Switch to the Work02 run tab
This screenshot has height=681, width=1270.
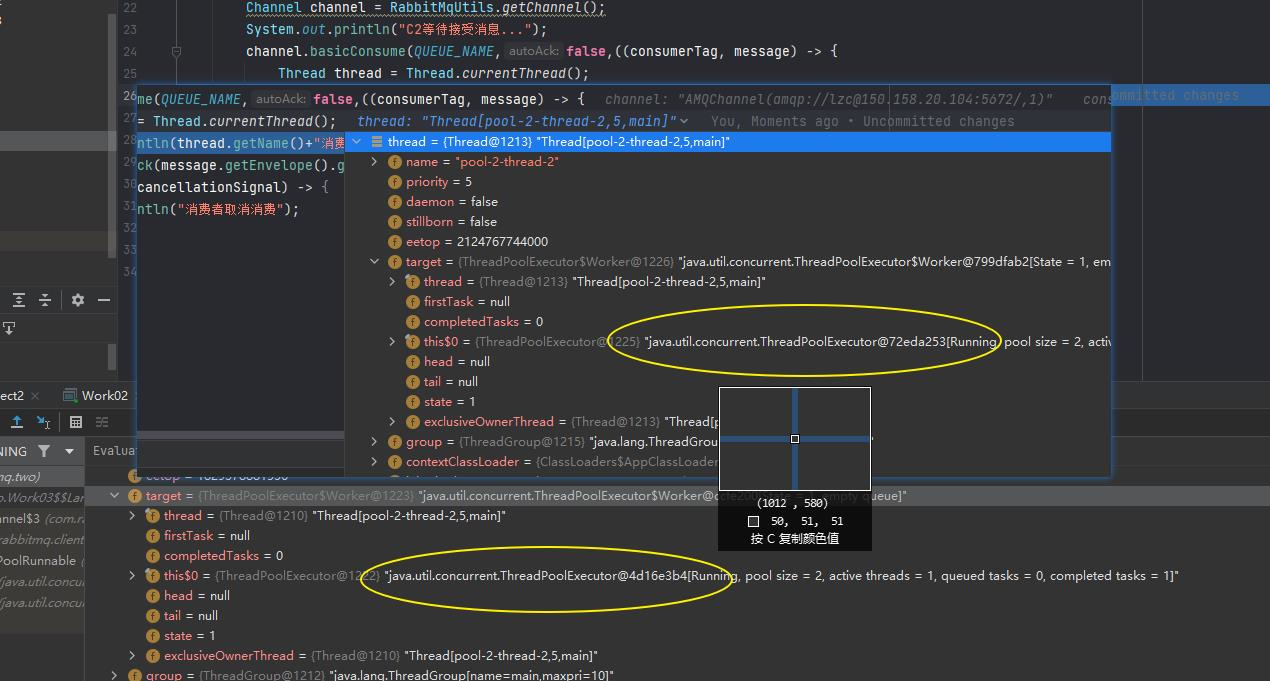(95, 395)
